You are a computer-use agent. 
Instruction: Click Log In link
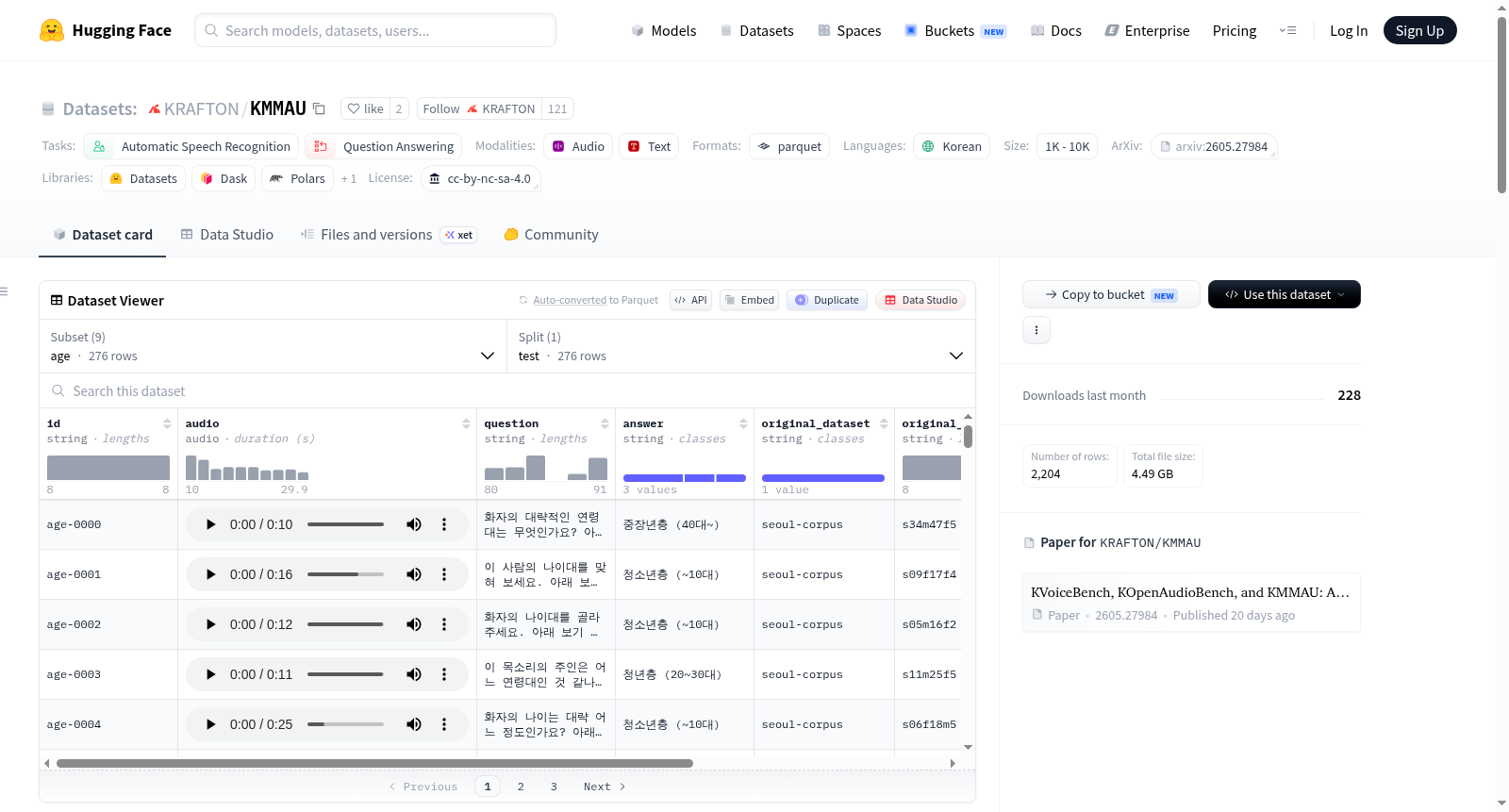point(1349,30)
